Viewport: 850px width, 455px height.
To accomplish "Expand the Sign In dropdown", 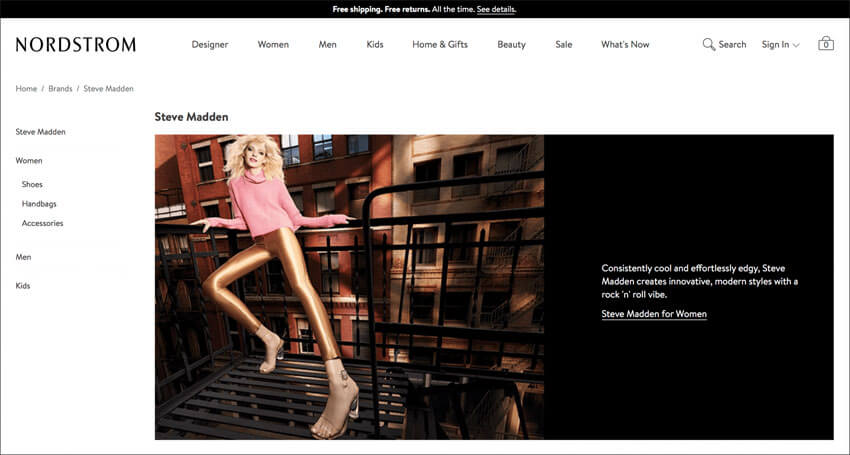I will click(780, 44).
